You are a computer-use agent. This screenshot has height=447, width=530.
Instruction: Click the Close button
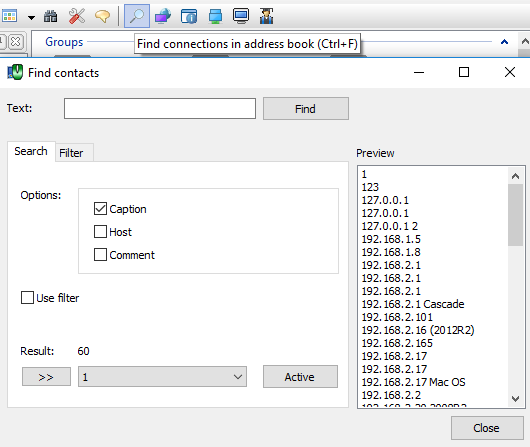pyautogui.click(x=487, y=428)
